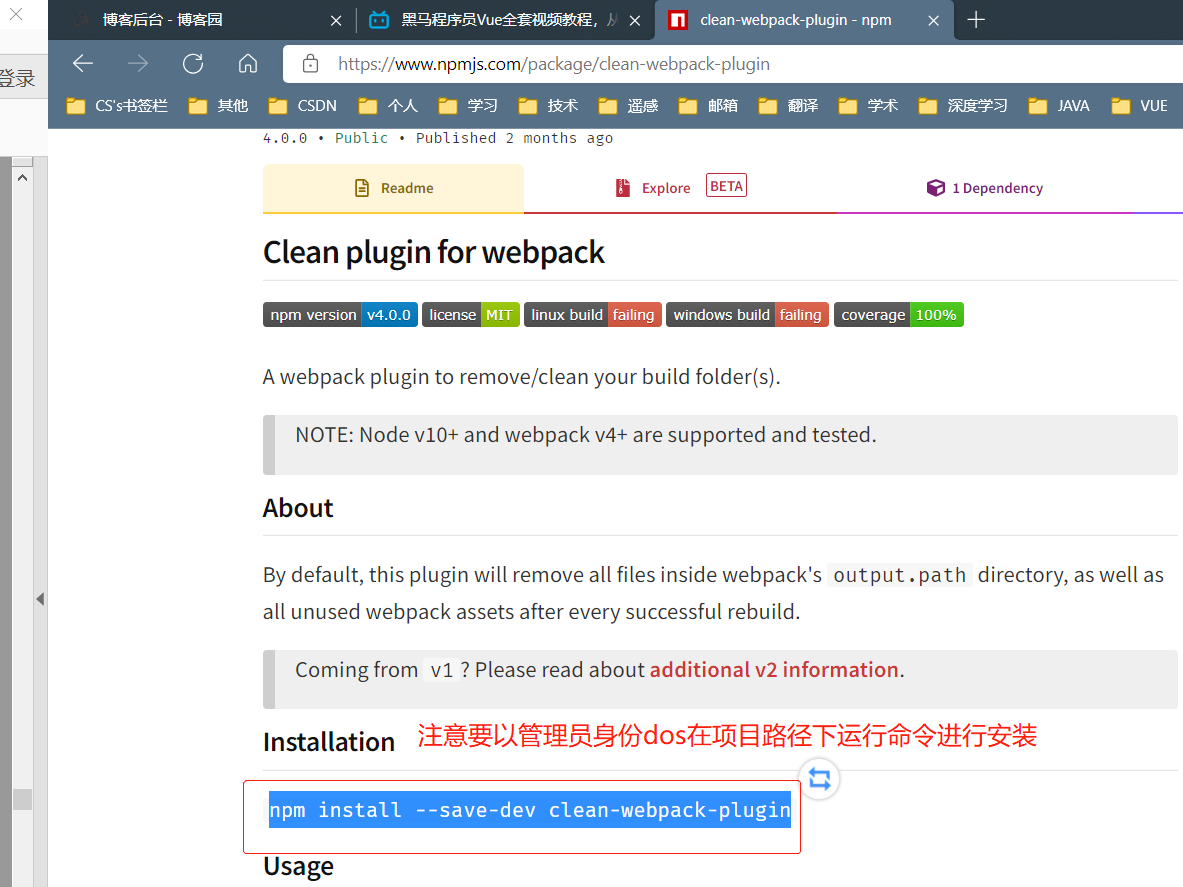Click the scroll up arrow in left panel
The width and height of the screenshot is (1183, 887).
point(23,178)
